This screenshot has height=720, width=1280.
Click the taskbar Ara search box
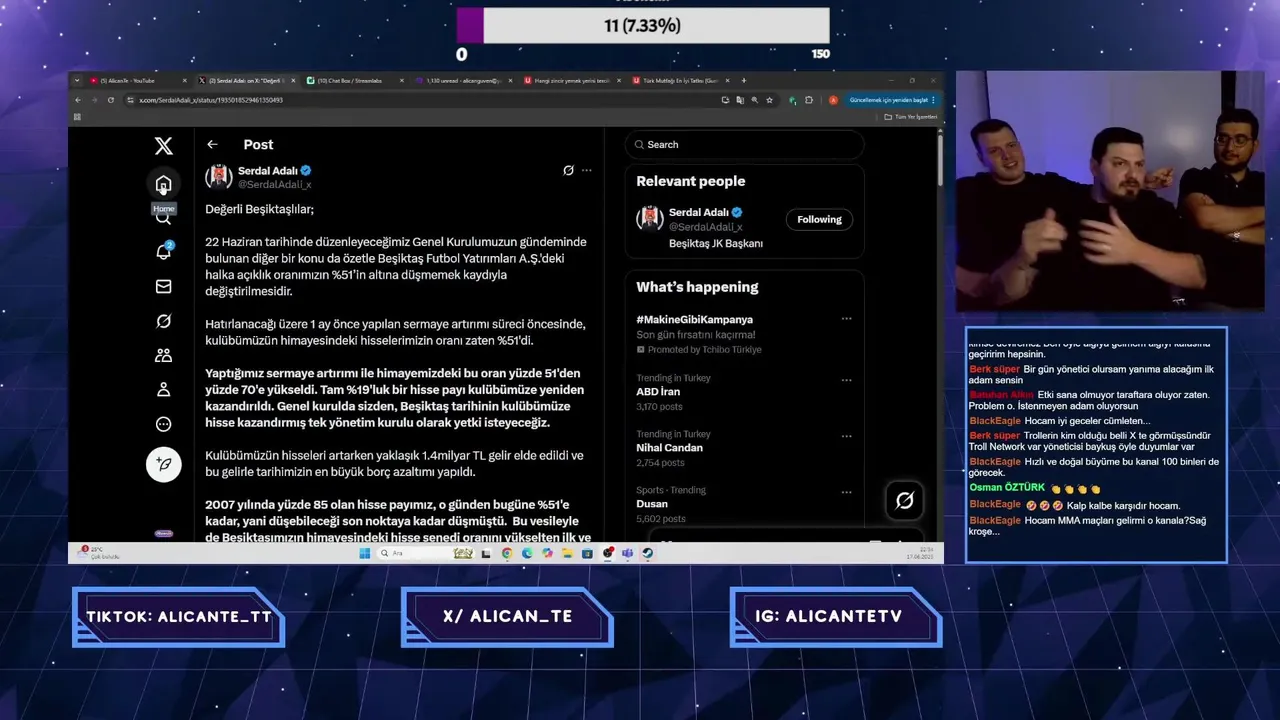[x=426, y=553]
